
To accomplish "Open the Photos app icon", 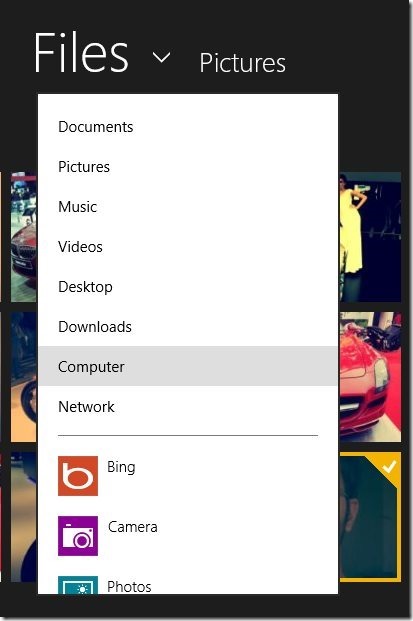I will [x=78, y=585].
